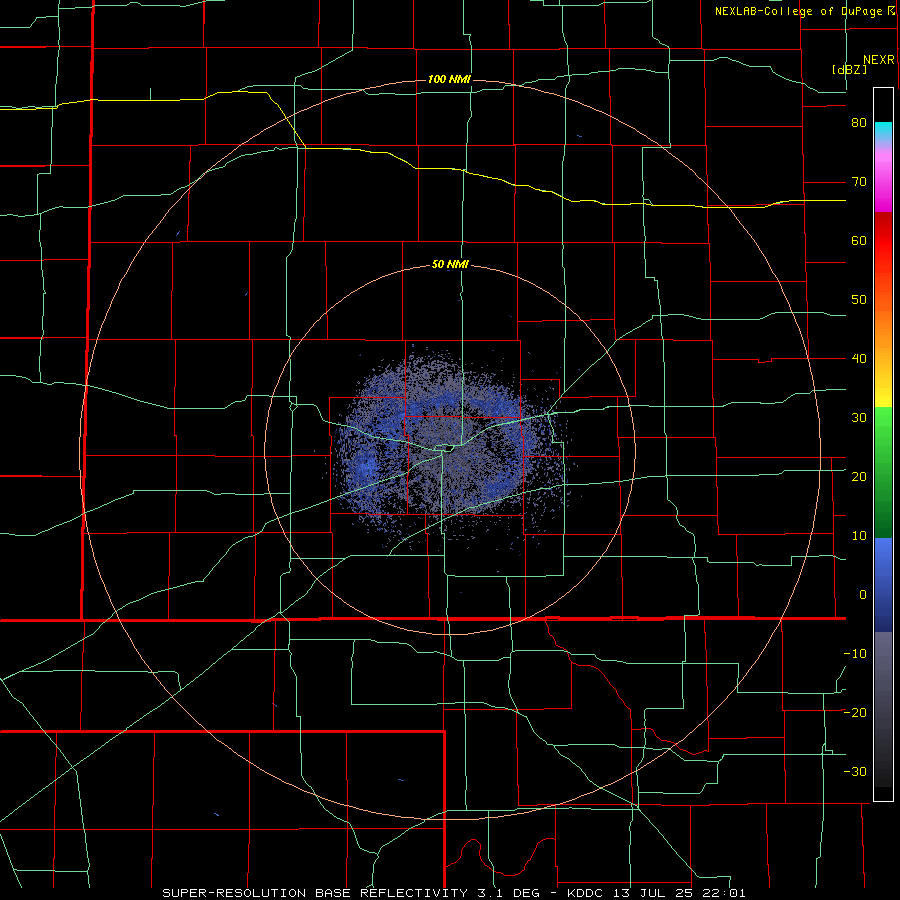Click the "100 NMI" range ring label

pos(449,79)
